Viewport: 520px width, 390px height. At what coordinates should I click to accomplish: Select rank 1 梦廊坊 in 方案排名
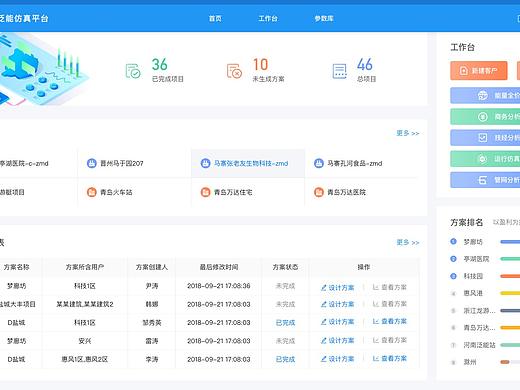click(473, 242)
